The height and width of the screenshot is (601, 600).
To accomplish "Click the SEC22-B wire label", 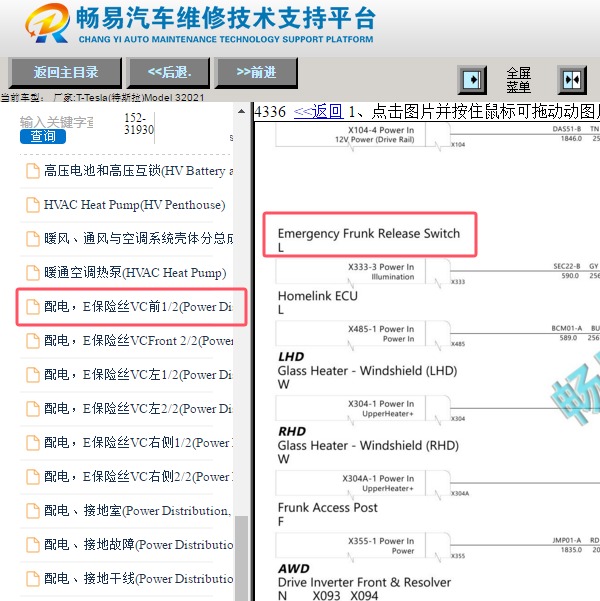I will coord(567,266).
